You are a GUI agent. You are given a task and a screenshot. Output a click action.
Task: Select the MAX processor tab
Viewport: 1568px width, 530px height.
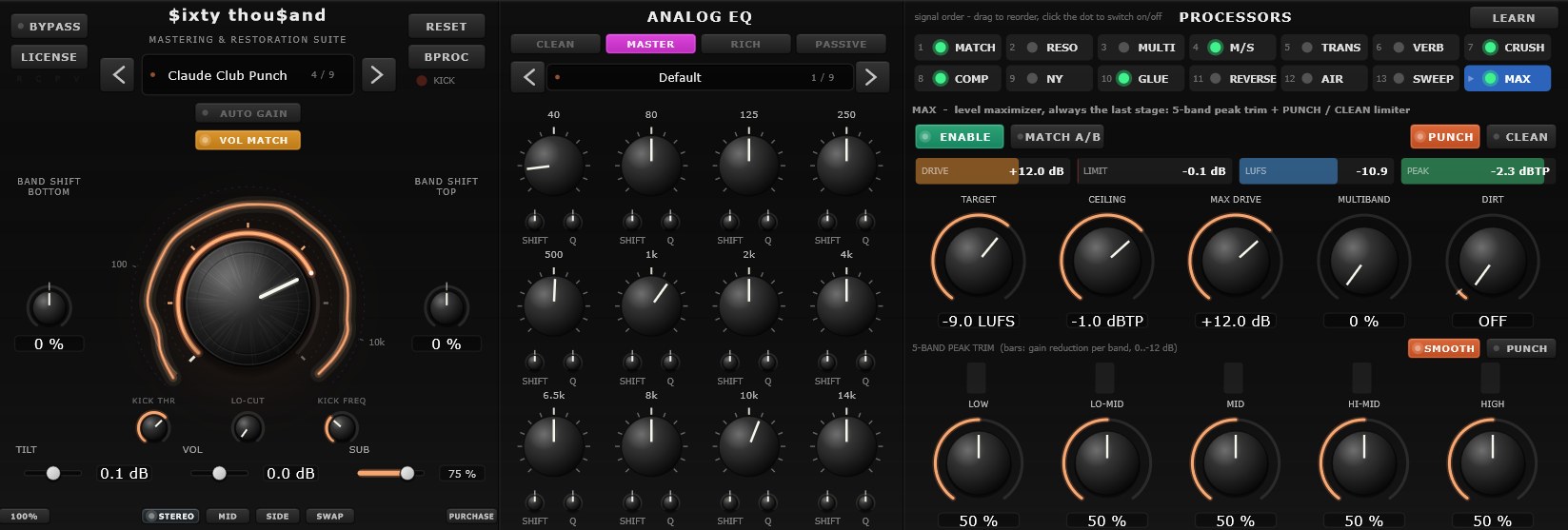(x=1507, y=79)
